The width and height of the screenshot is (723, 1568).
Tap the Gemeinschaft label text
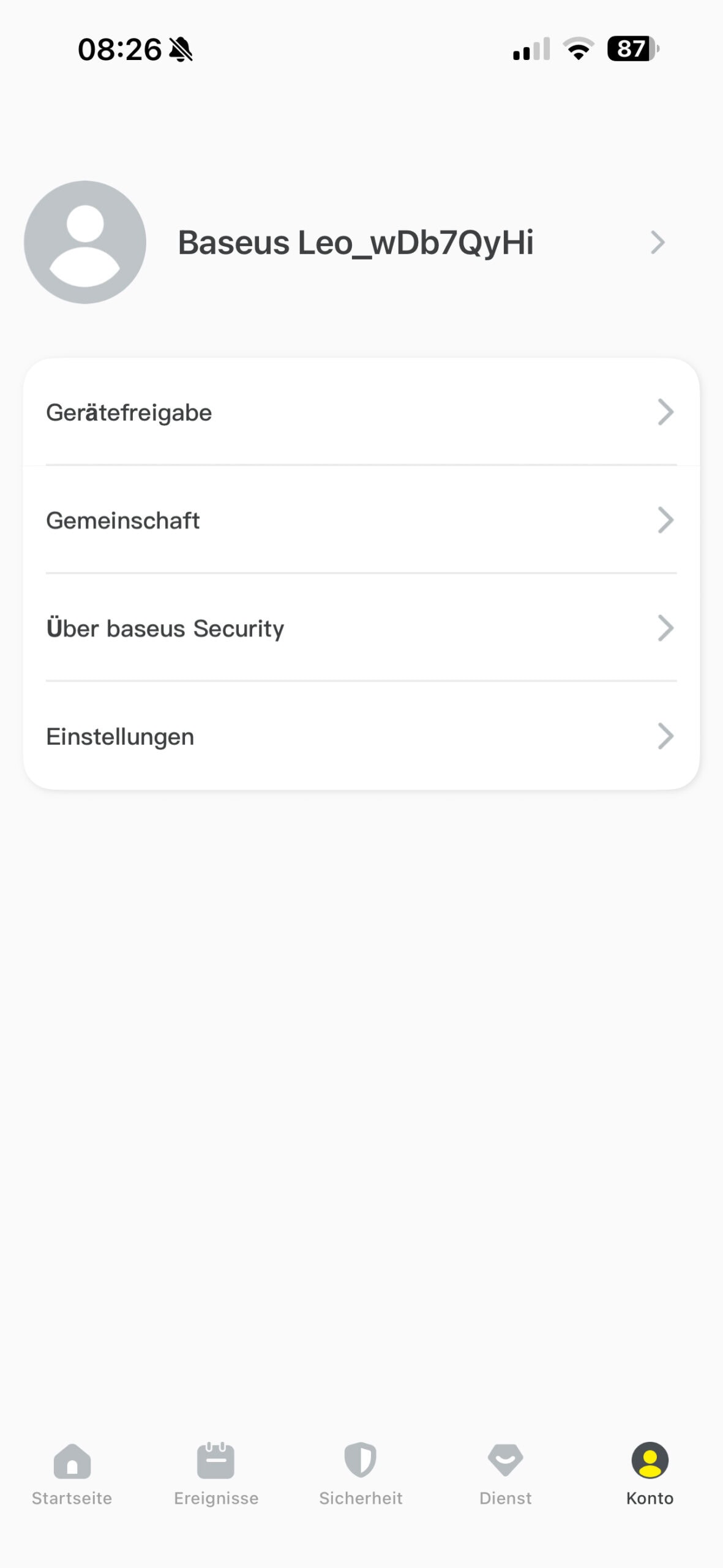123,521
